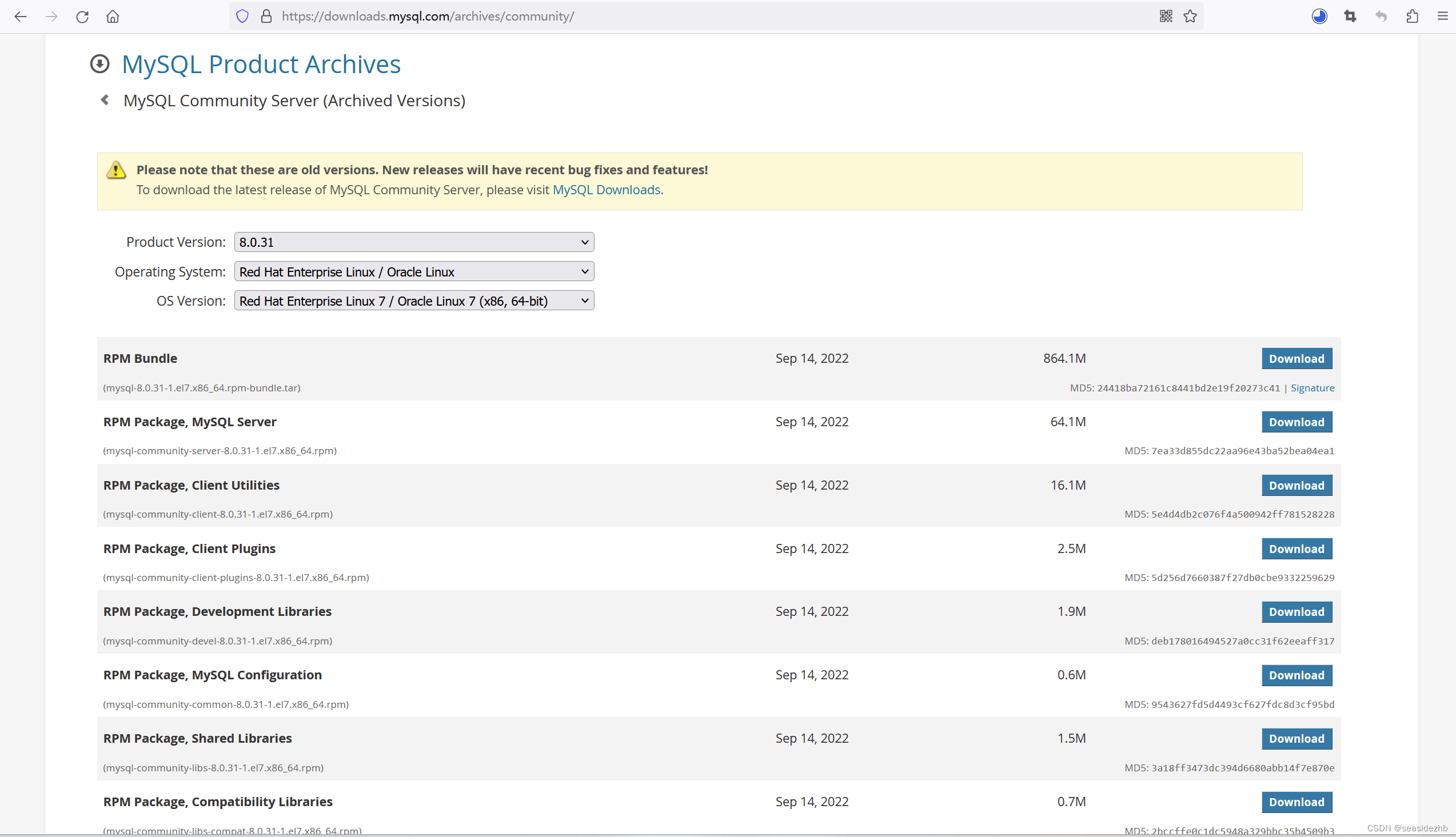Click MySQL Product Archives heading link
The height and width of the screenshot is (837, 1456).
pyautogui.click(x=261, y=64)
